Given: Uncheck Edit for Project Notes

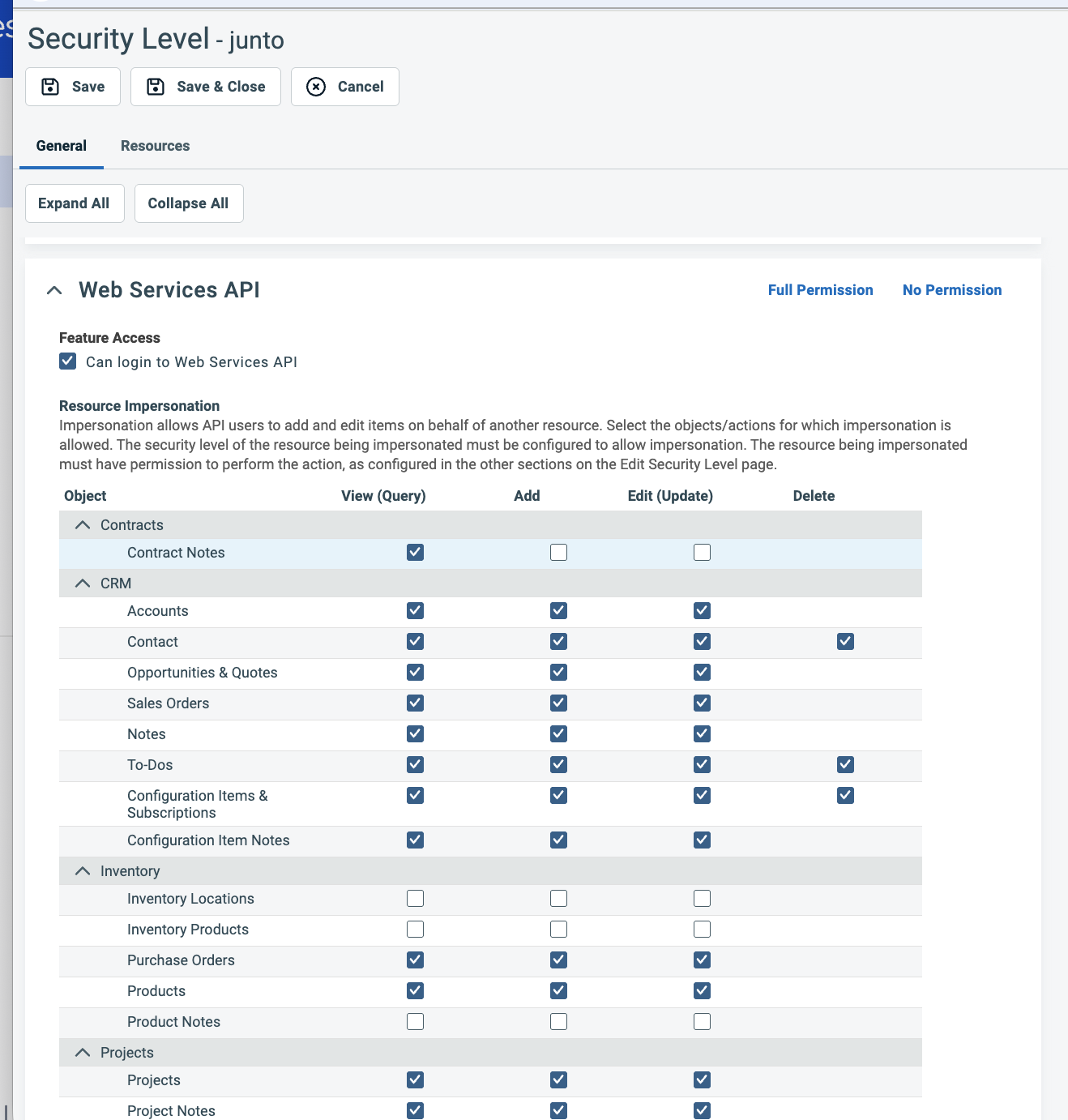Looking at the screenshot, I should tap(703, 1111).
